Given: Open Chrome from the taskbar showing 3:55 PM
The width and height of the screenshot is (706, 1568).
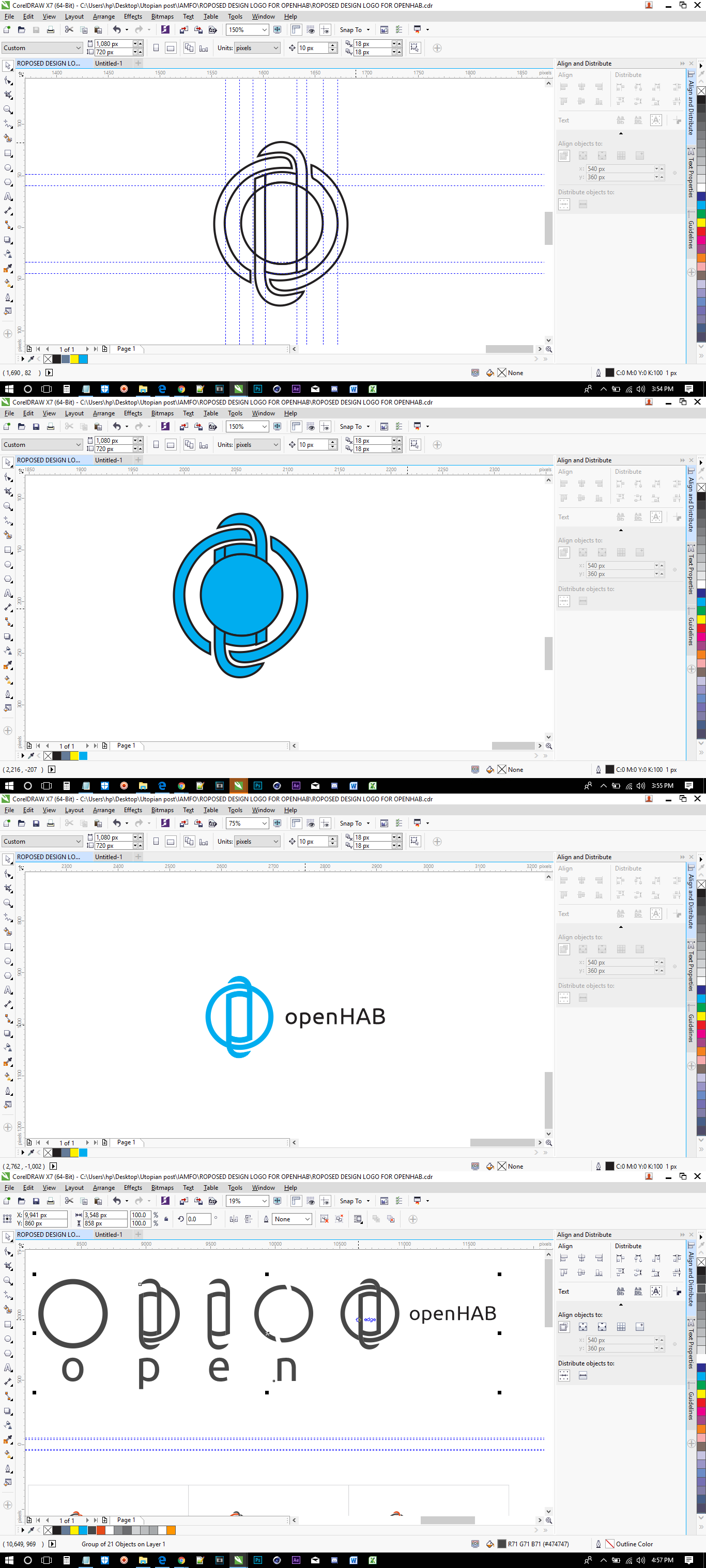Looking at the screenshot, I should pyautogui.click(x=181, y=785).
